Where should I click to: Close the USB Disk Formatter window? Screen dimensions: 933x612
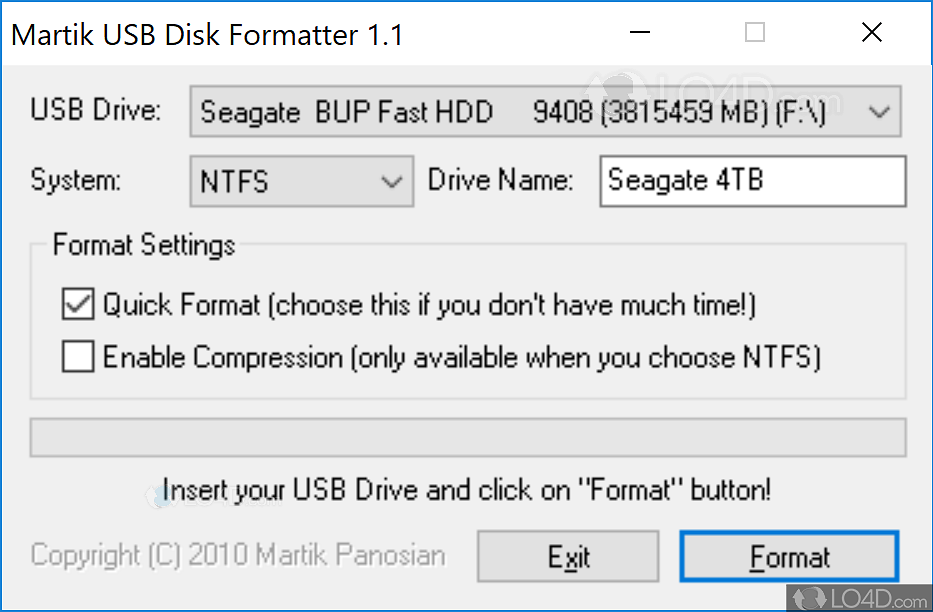872,33
